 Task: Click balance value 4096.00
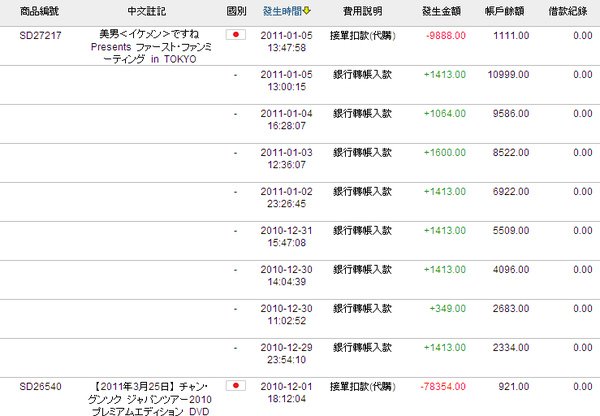(511, 270)
